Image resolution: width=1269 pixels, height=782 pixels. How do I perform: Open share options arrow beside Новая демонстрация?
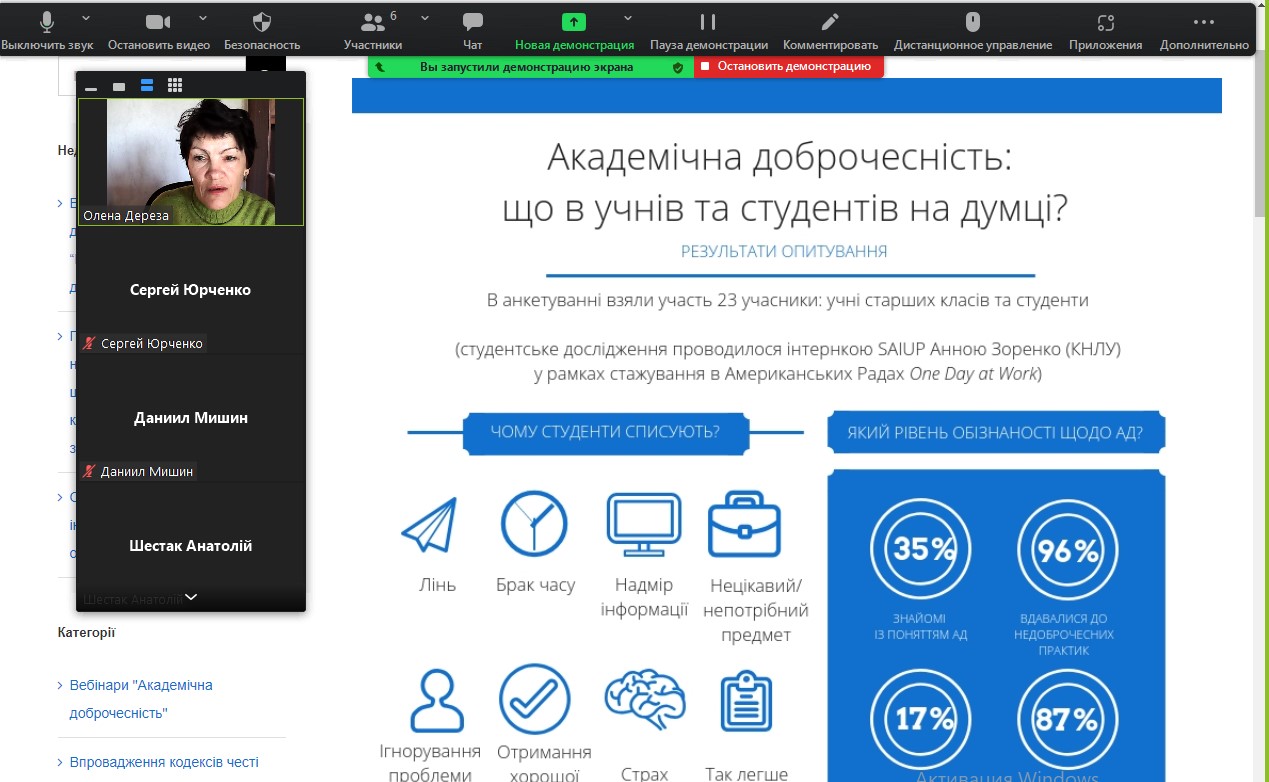click(628, 18)
